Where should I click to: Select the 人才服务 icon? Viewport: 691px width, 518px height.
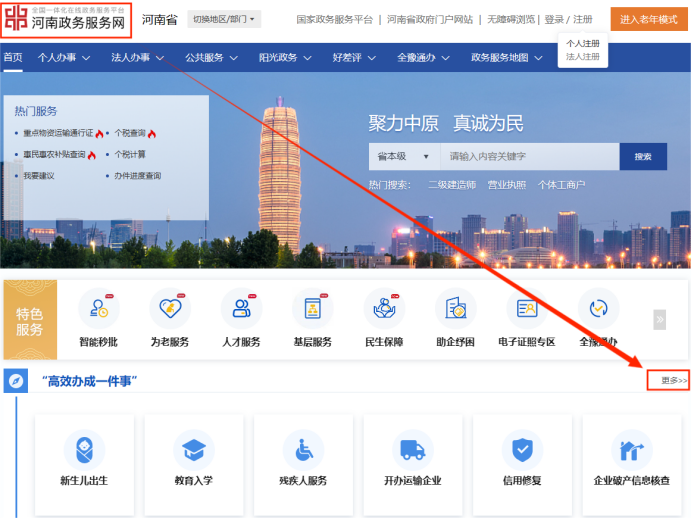[x=241, y=309]
